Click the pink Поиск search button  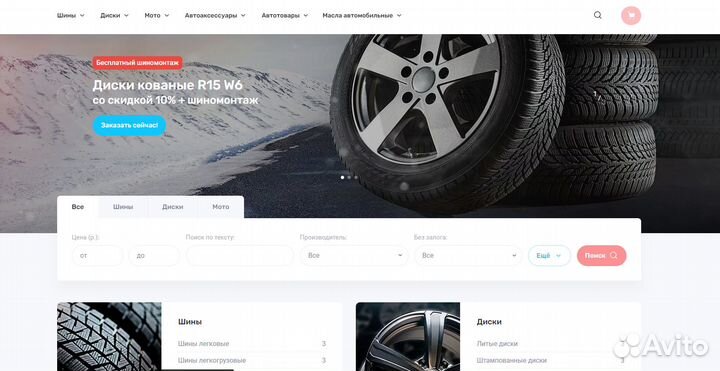click(x=602, y=255)
